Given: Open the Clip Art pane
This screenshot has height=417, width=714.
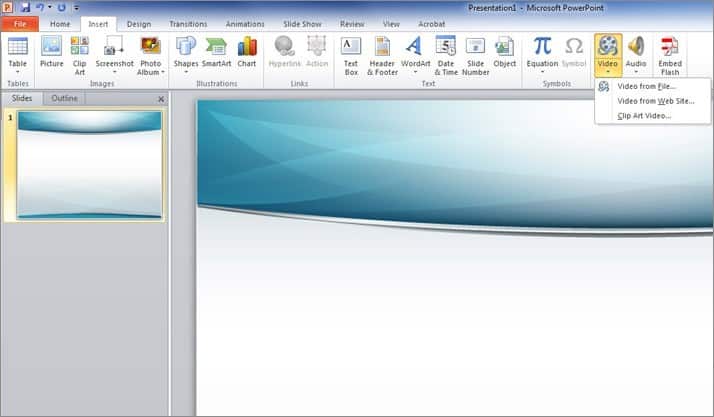Looking at the screenshot, I should [79, 51].
